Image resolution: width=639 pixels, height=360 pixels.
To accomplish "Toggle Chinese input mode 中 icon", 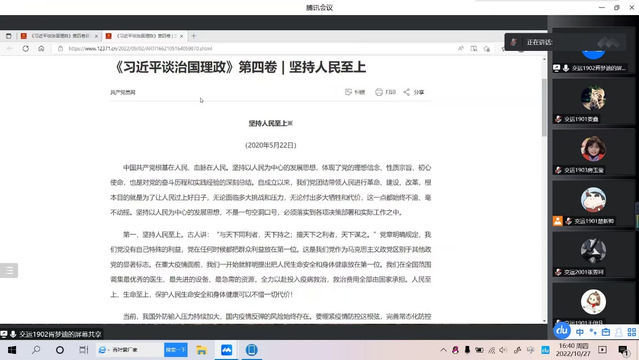I will click(x=580, y=332).
